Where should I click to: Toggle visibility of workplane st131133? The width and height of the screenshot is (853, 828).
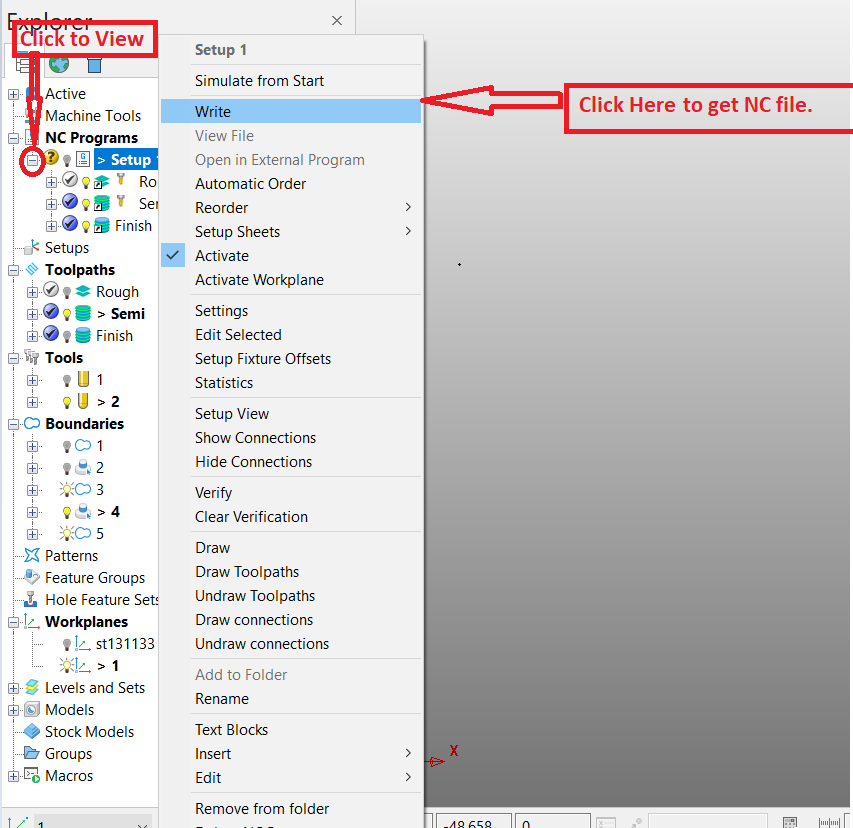point(66,644)
